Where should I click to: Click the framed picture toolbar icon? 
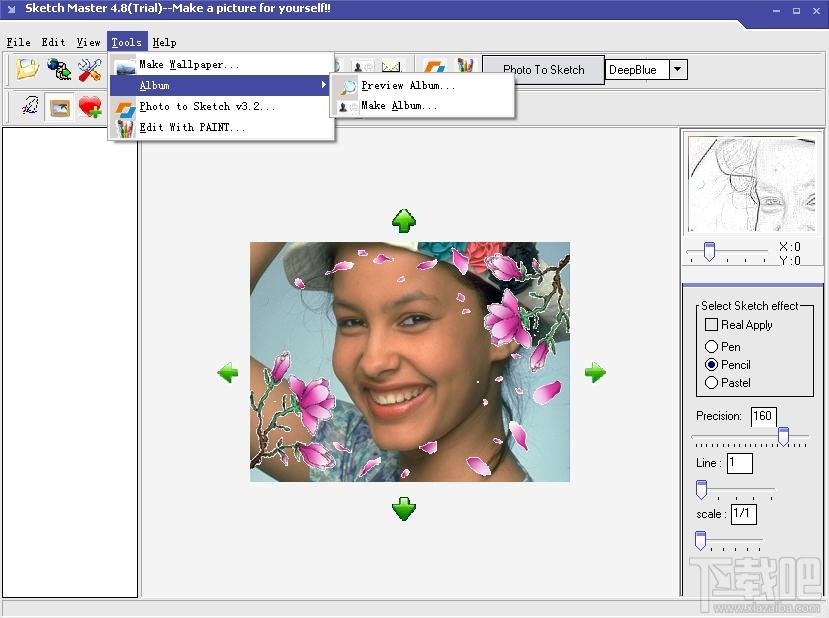[60, 106]
